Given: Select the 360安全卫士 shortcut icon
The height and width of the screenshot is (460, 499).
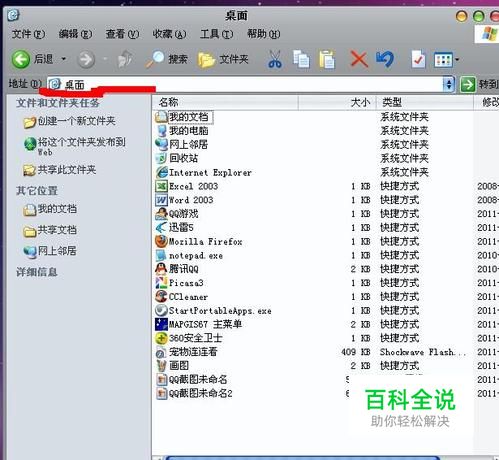Looking at the screenshot, I should point(161,338).
